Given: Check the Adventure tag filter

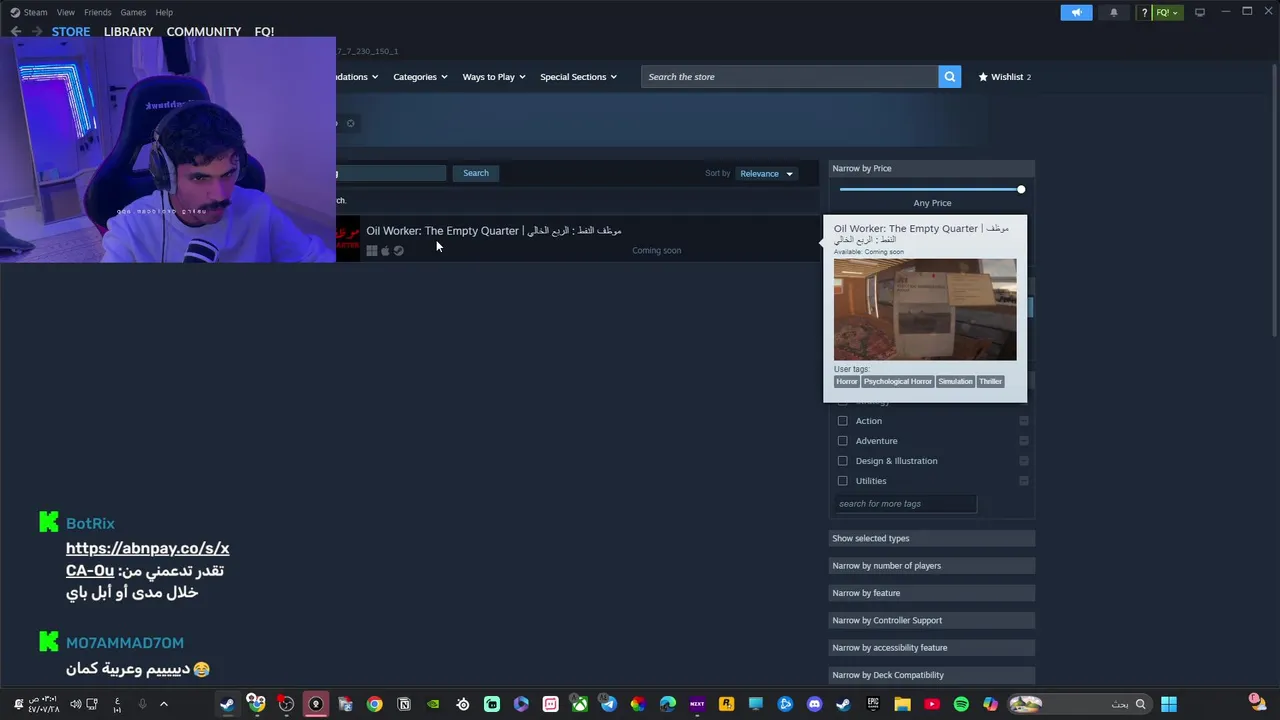Looking at the screenshot, I should [x=842, y=441].
